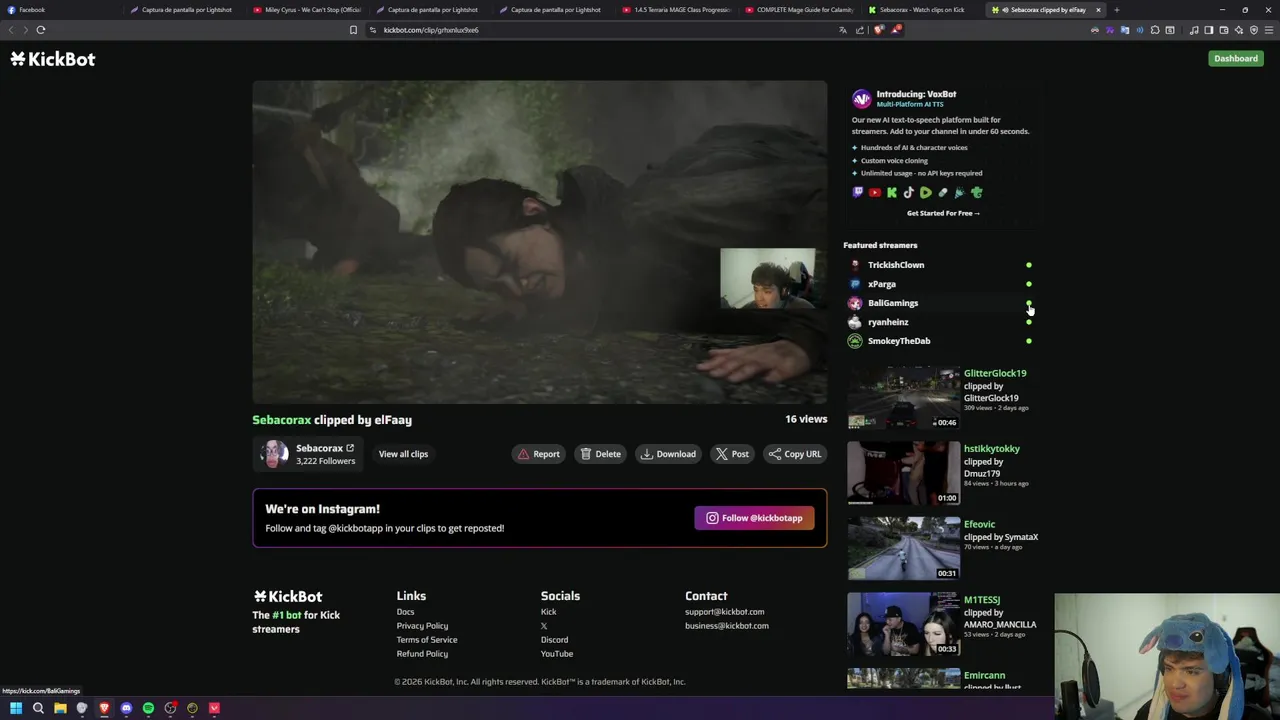Viewport: 1280px width, 720px height.
Task: Click the Twitch platform icon
Action: [858, 193]
